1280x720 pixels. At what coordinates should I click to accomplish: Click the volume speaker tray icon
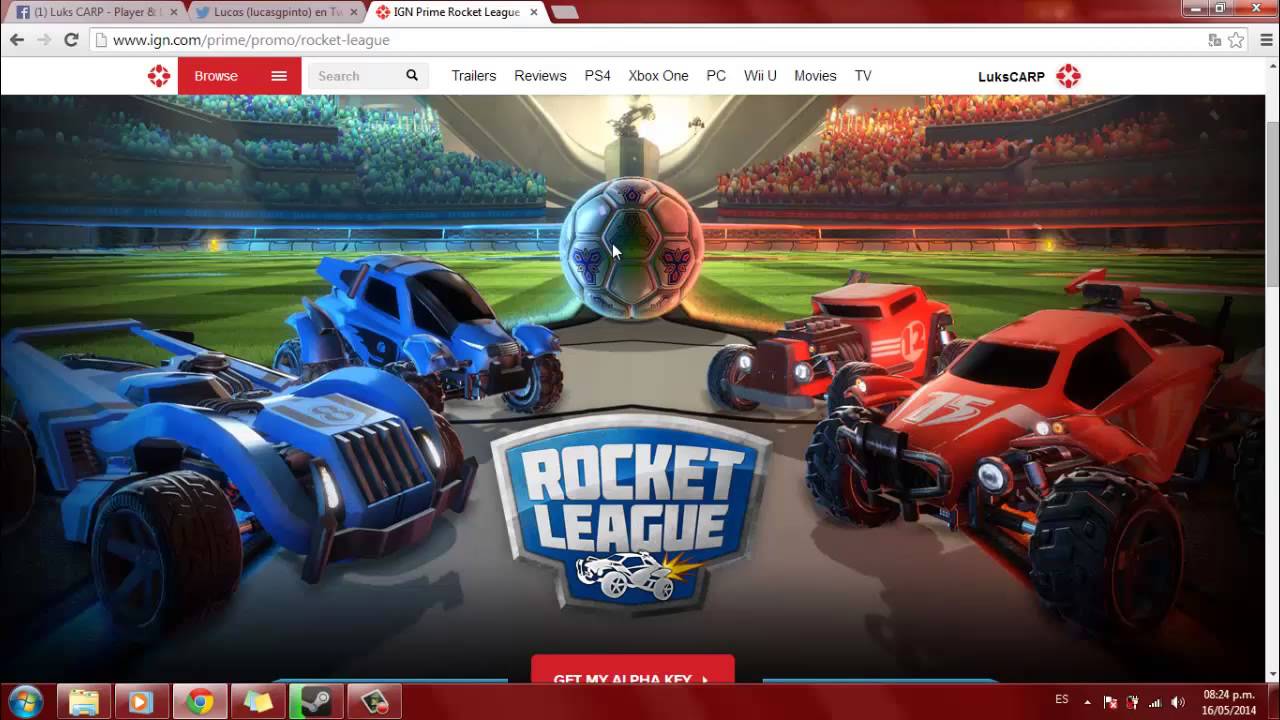(x=1178, y=702)
